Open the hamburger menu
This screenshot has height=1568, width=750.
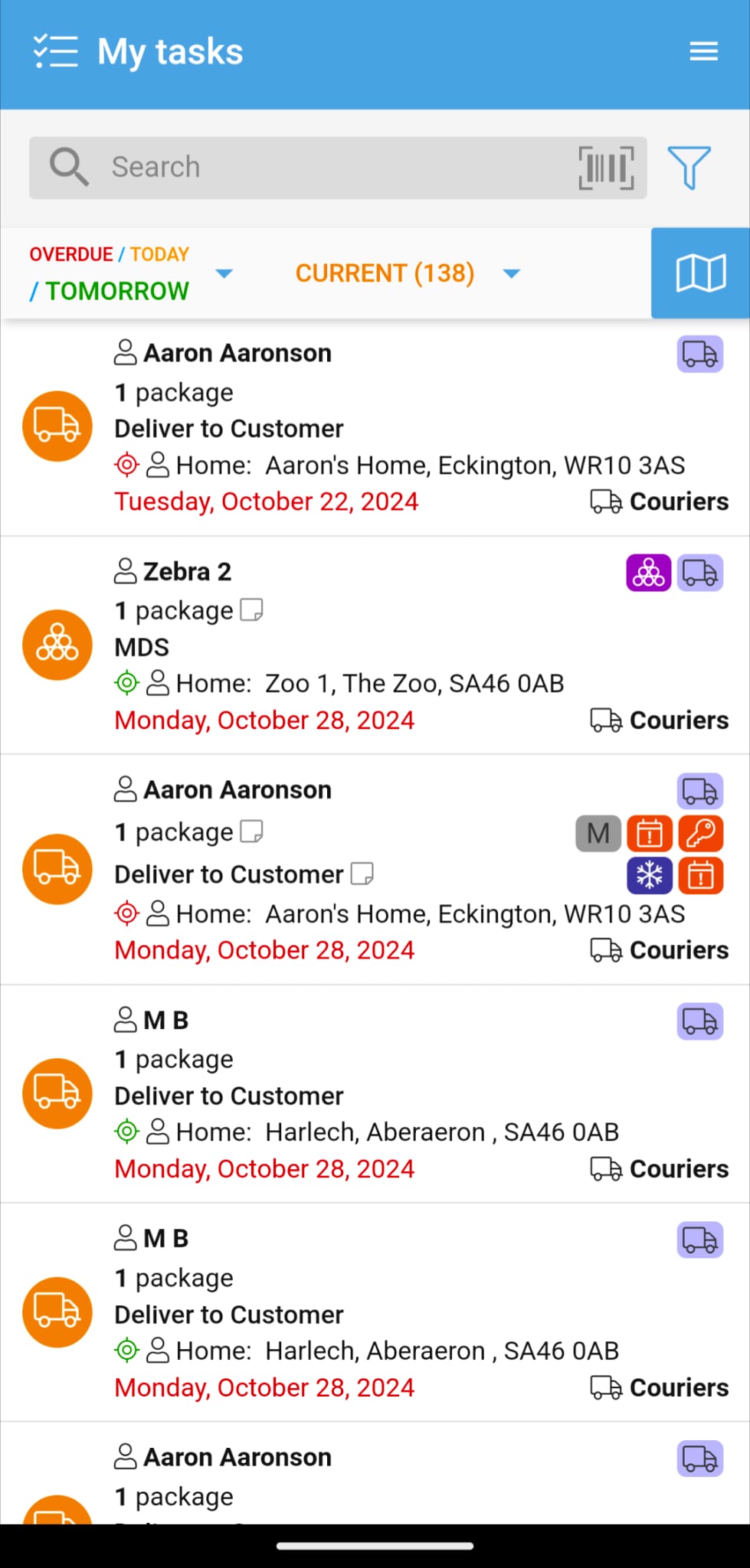point(703,51)
